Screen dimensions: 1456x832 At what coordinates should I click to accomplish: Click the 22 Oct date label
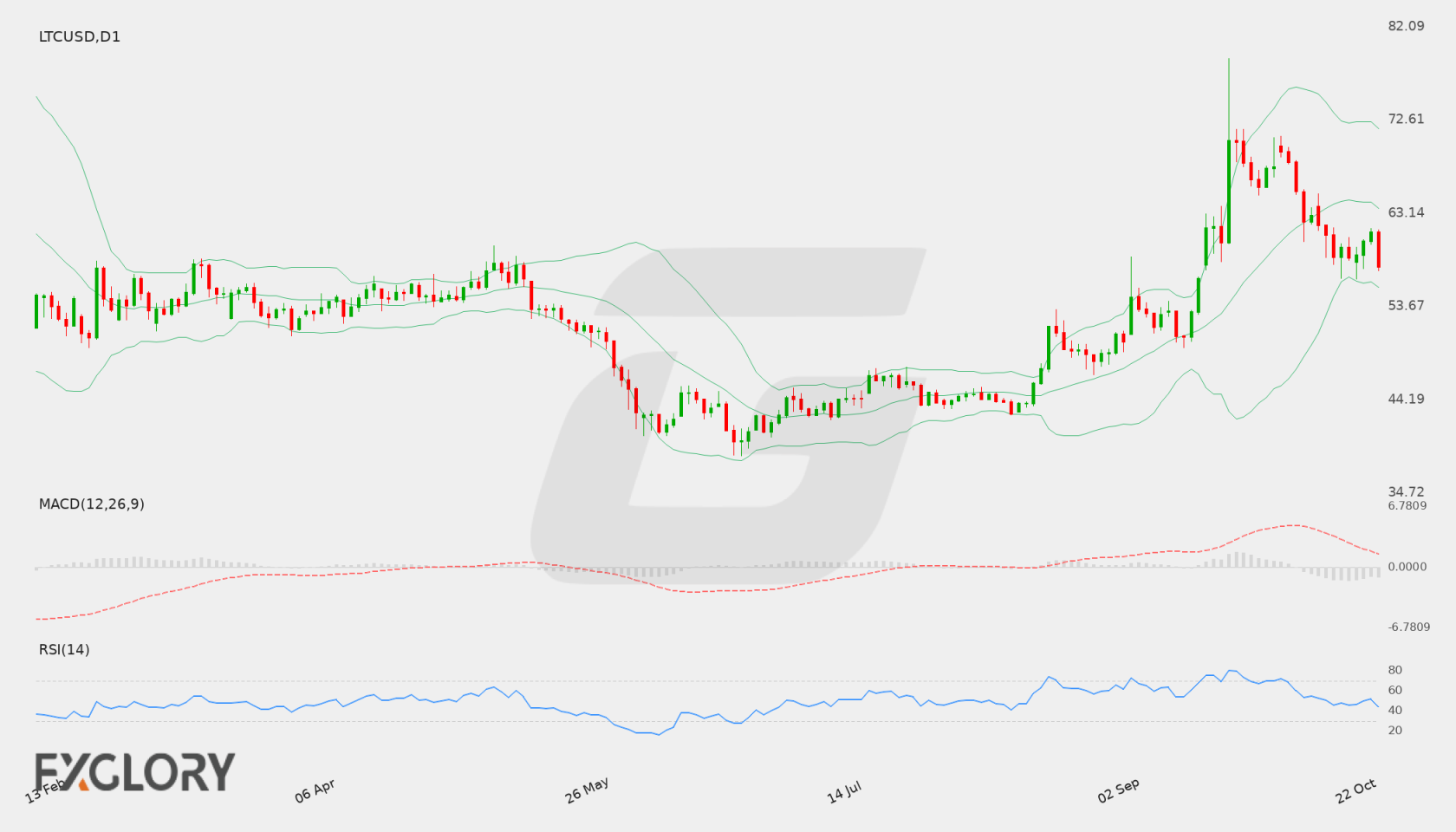pyautogui.click(x=1355, y=790)
